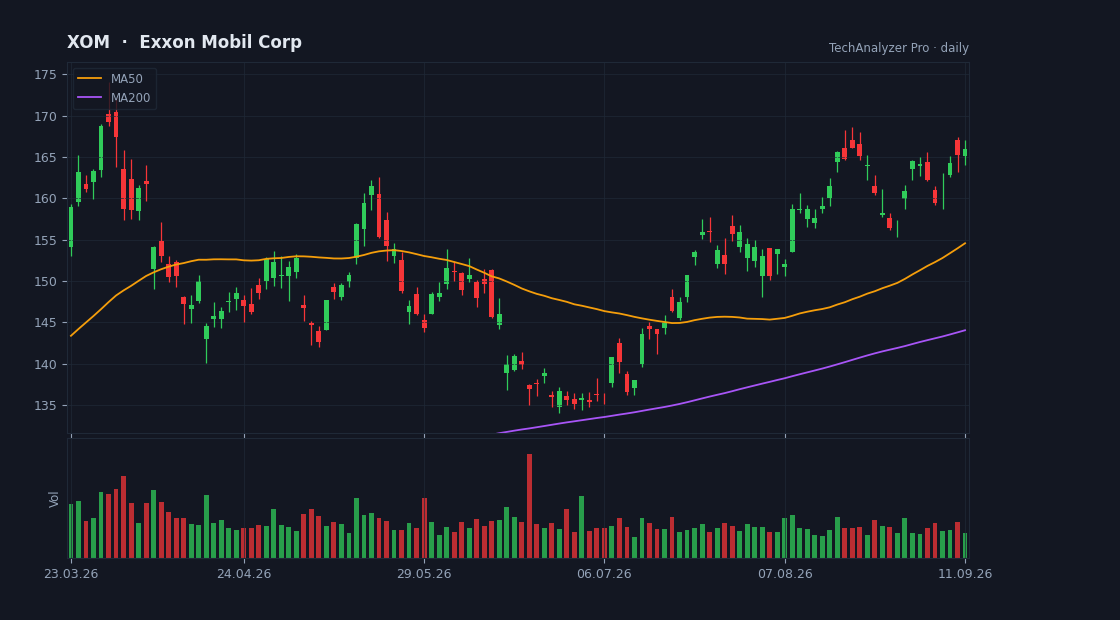Viewport: 1120px width, 620px height.
Task: Select the MA200 legend entry
Action: tap(114, 98)
